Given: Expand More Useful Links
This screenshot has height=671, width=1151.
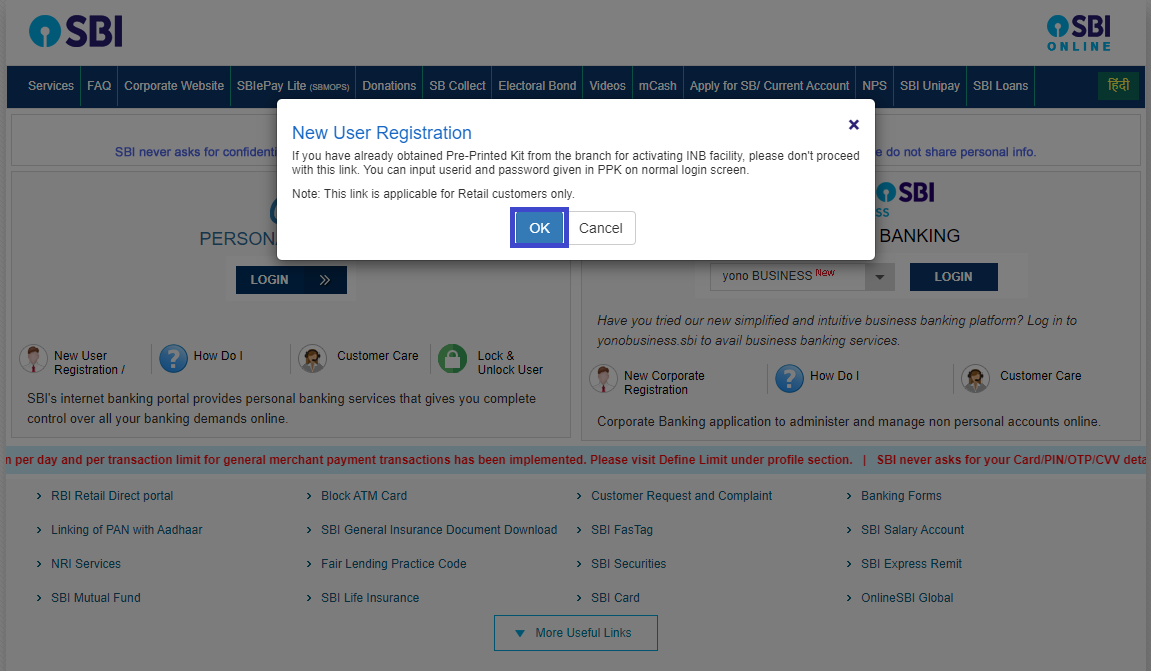Looking at the screenshot, I should (575, 633).
